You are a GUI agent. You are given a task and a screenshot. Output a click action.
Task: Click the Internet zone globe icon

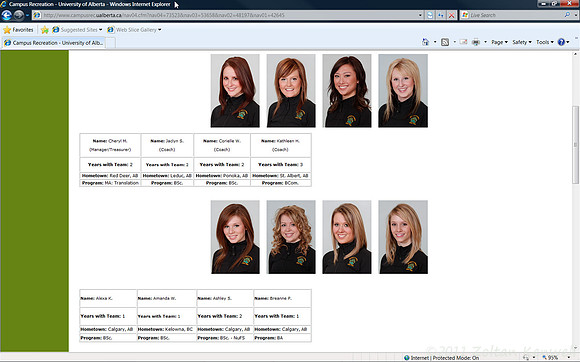407,358
